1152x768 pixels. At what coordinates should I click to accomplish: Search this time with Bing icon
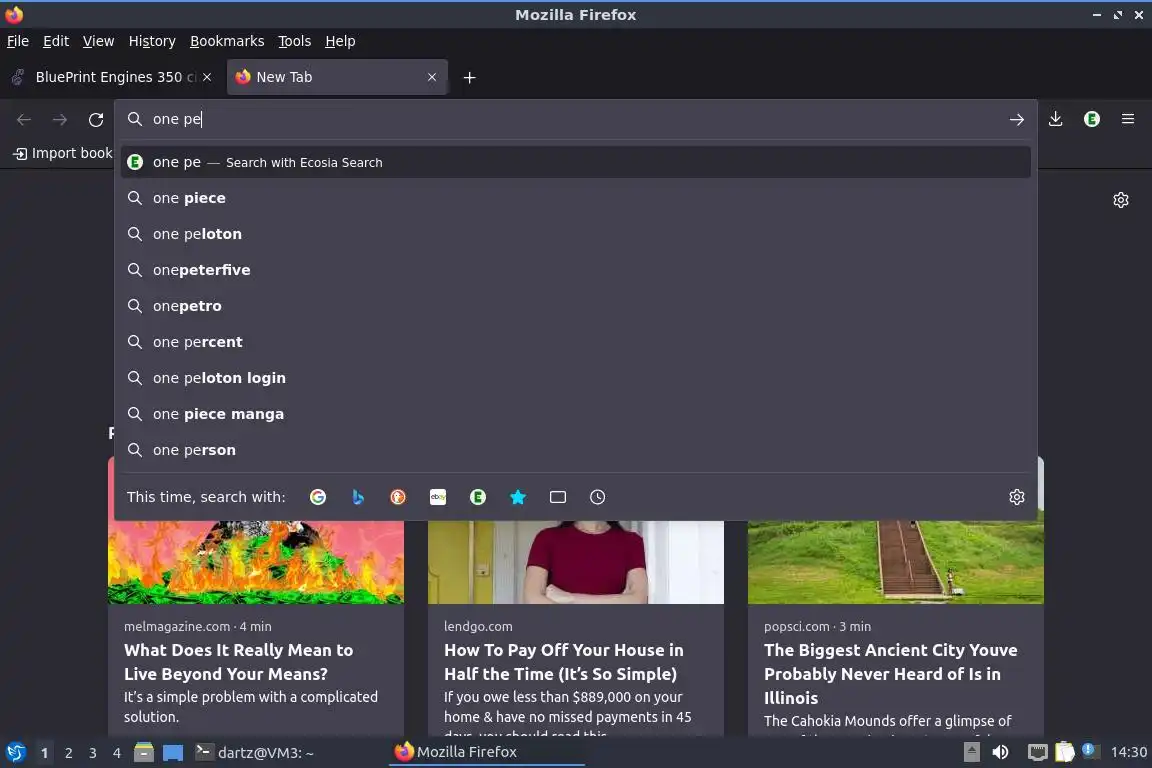click(358, 498)
